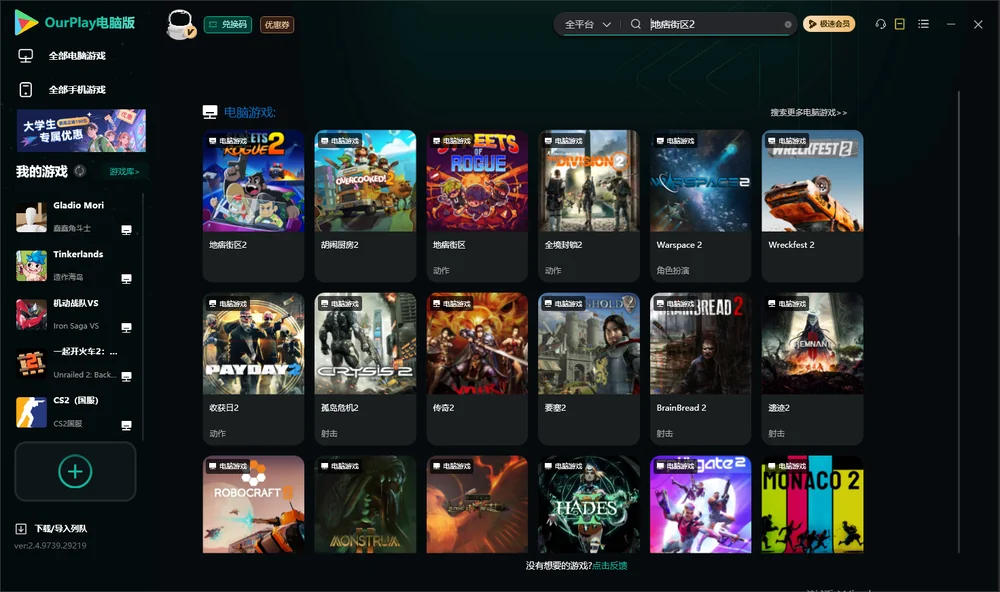
Task: Select Gladio Mori in my games
Action: click(75, 217)
